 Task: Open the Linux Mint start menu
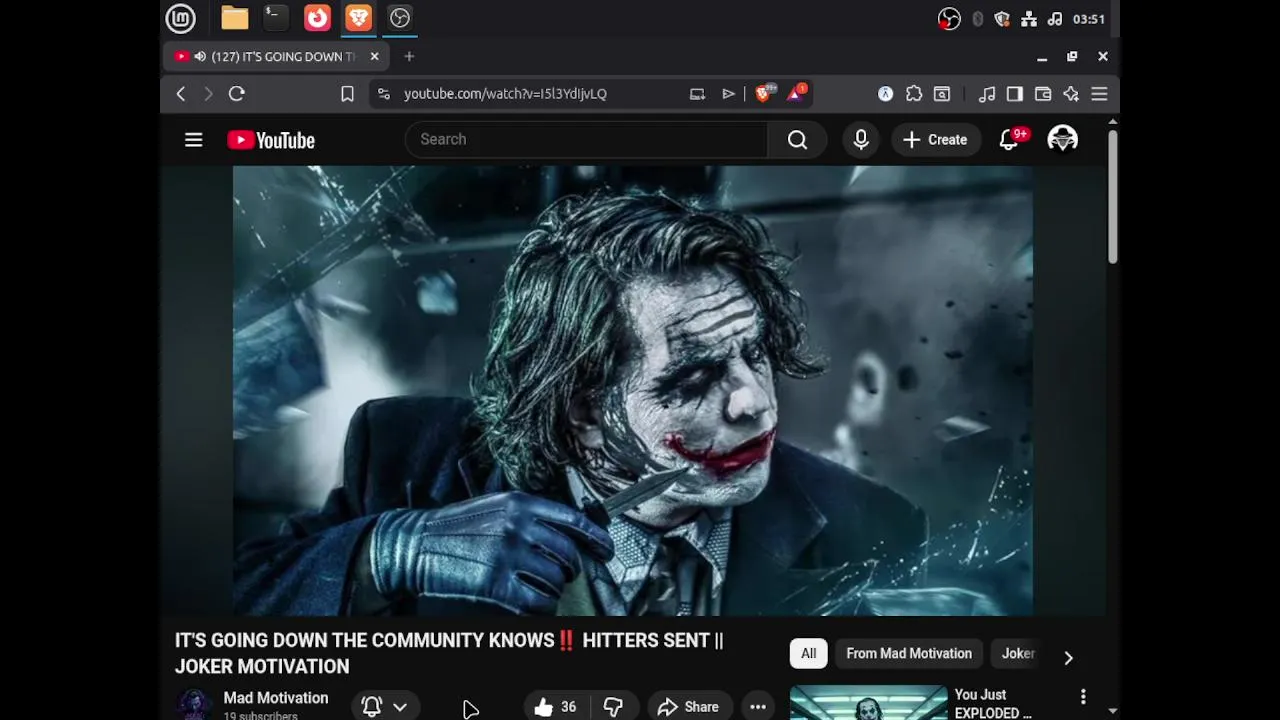(181, 18)
